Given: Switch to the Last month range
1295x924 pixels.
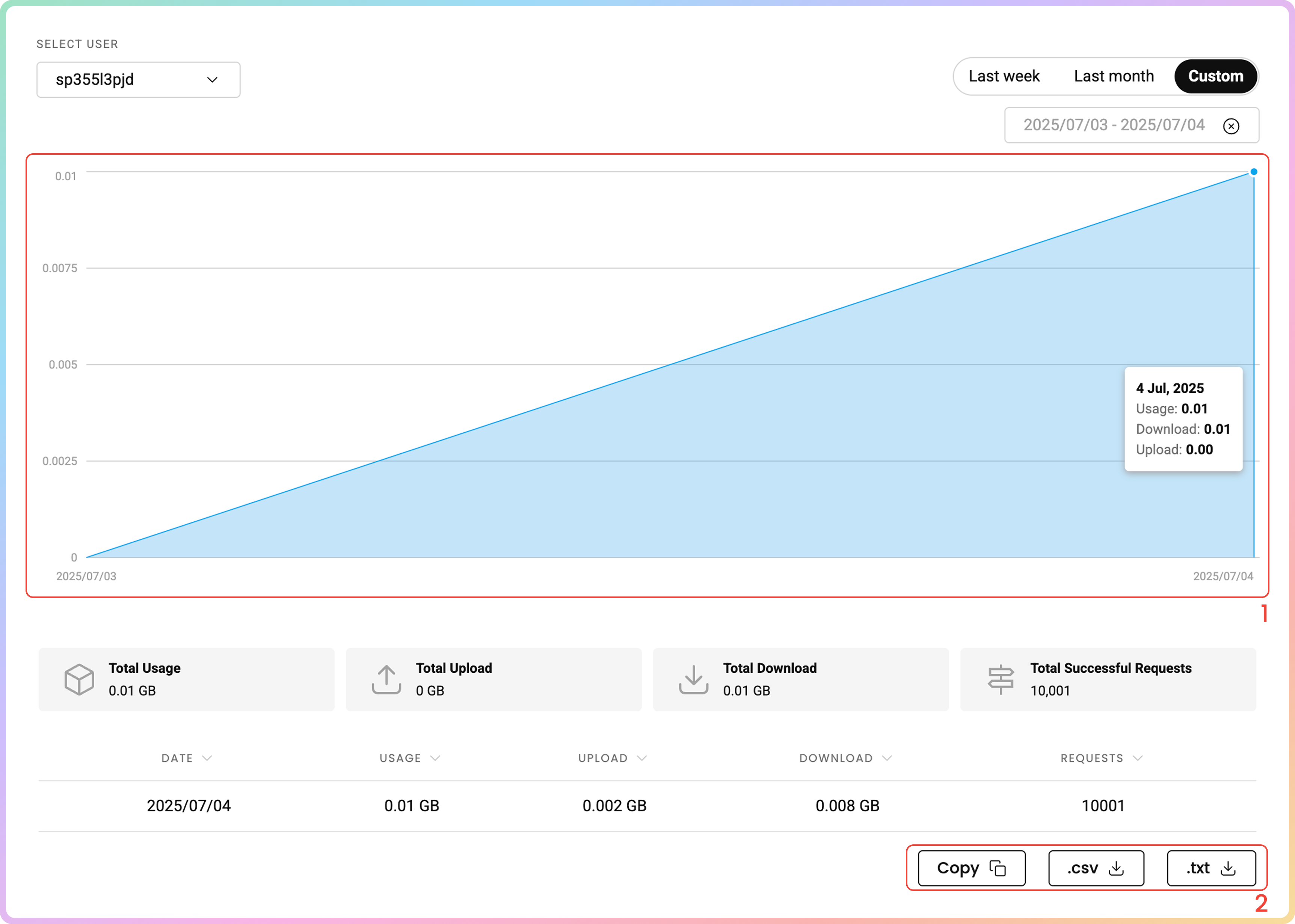Looking at the screenshot, I should (1114, 76).
